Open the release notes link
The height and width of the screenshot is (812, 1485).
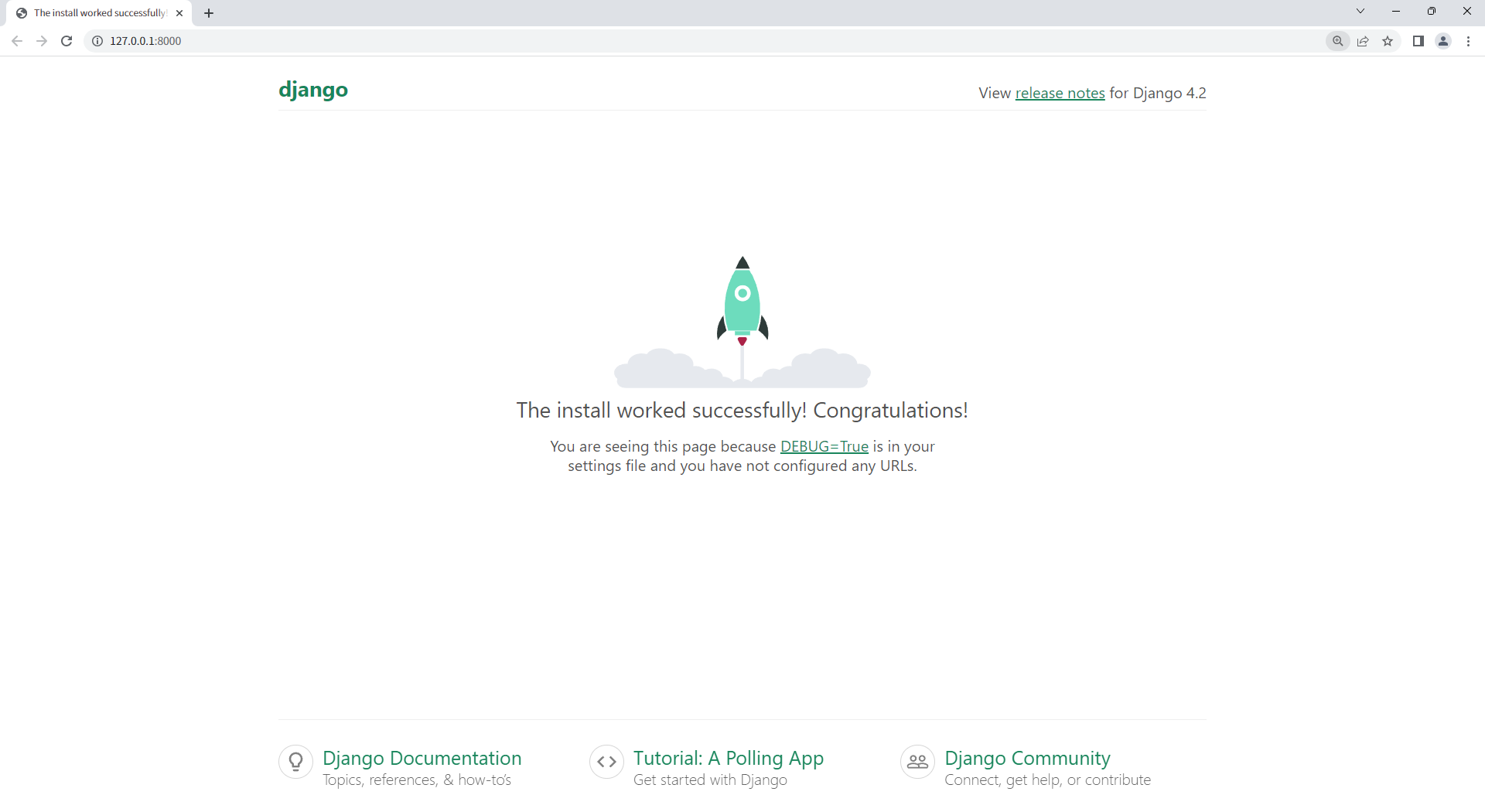pyautogui.click(x=1060, y=93)
